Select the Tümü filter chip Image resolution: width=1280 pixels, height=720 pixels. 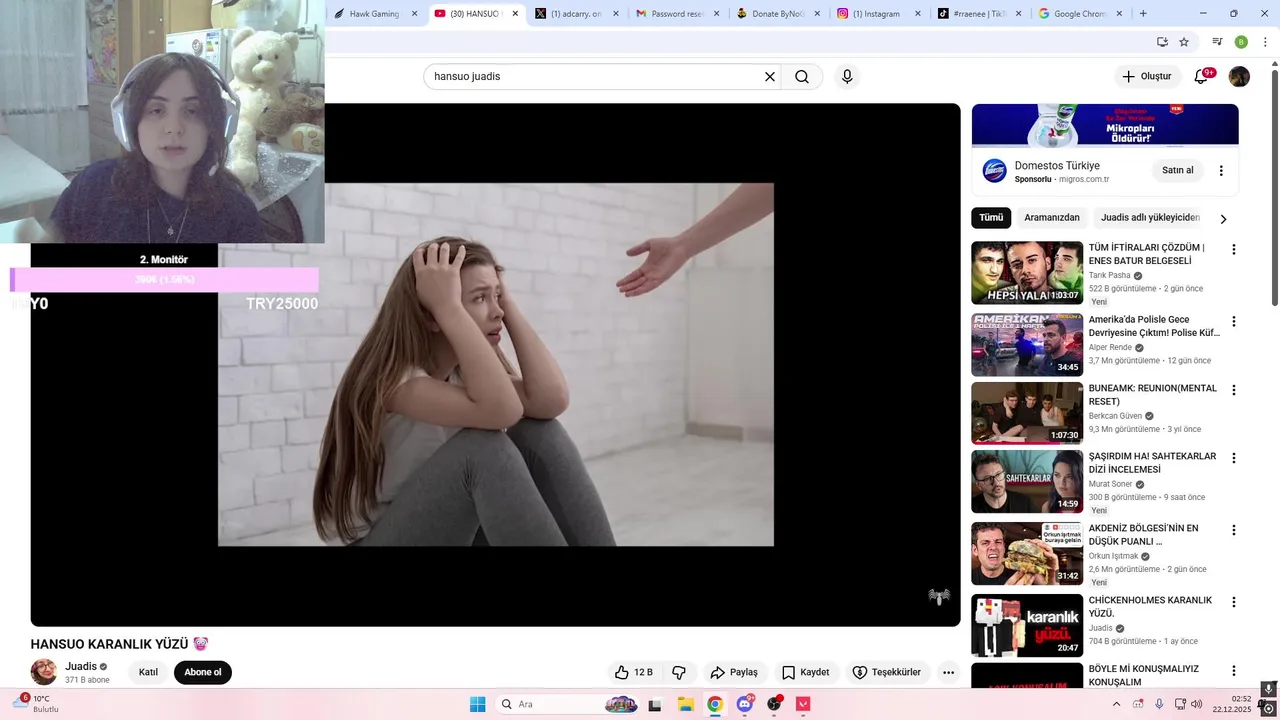tap(991, 218)
